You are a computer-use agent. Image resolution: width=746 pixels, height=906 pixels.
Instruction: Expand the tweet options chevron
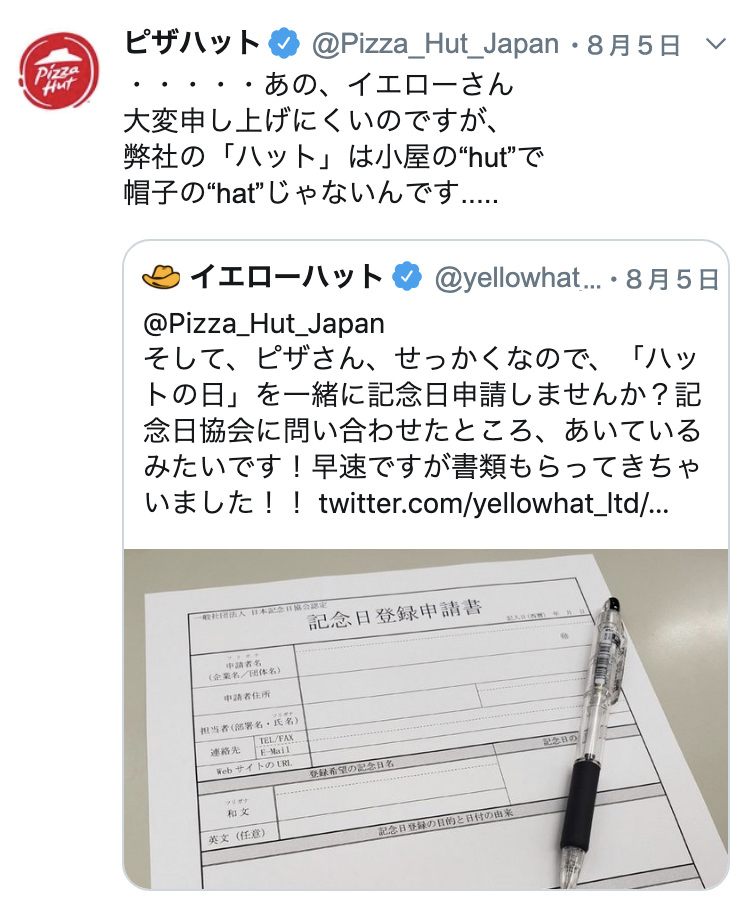click(715, 43)
